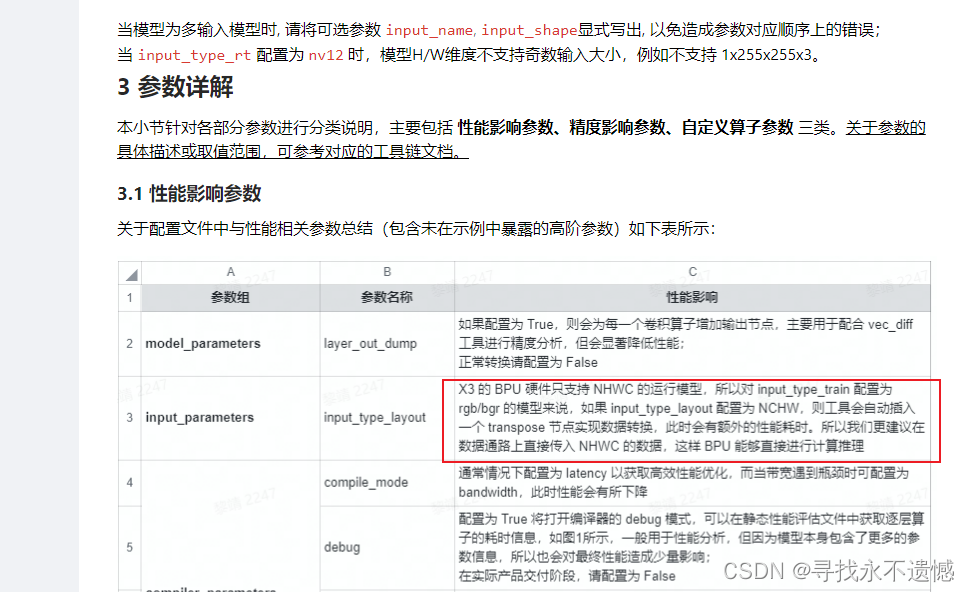This screenshot has width=970, height=592.
Task: Click the heading 3 参数详解
Action: click(175, 87)
